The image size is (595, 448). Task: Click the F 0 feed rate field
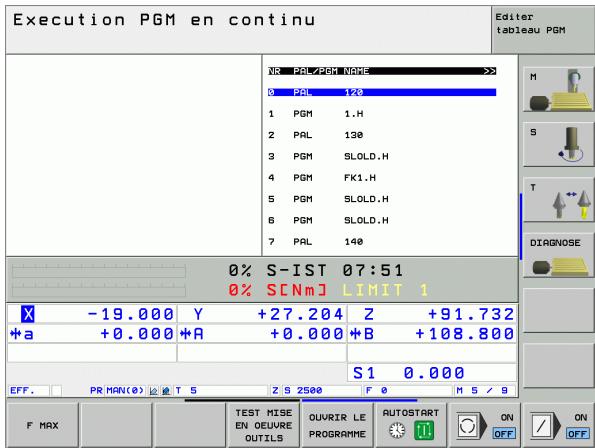click(408, 390)
